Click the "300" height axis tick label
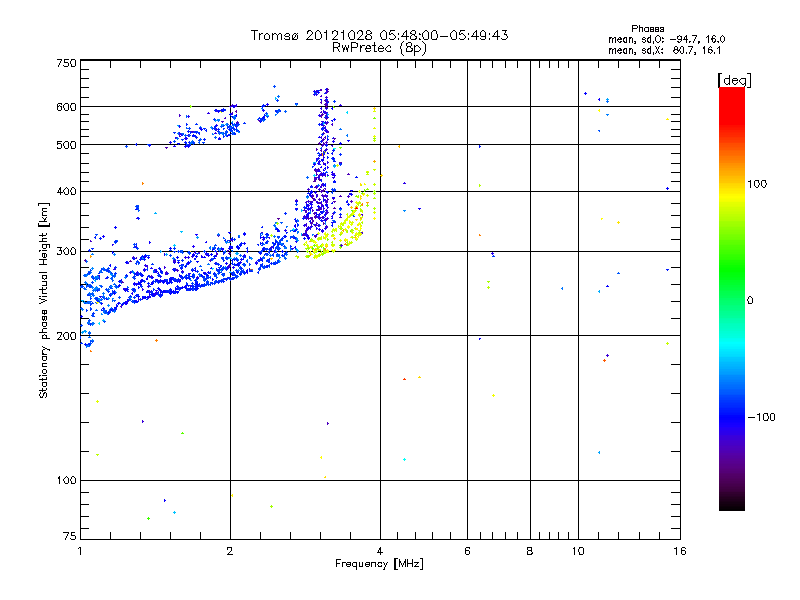This screenshot has width=800, height=600. click(x=66, y=252)
